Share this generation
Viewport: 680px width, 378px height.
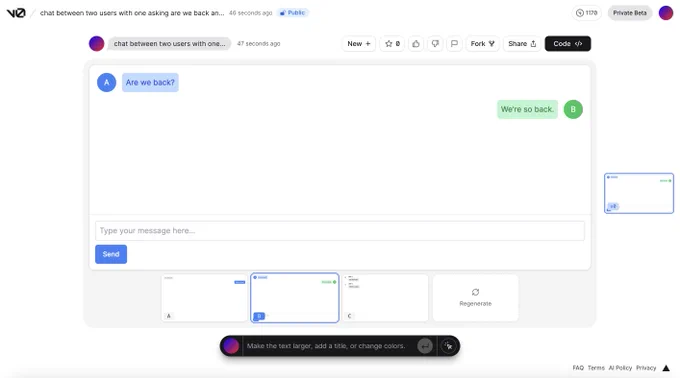point(522,43)
